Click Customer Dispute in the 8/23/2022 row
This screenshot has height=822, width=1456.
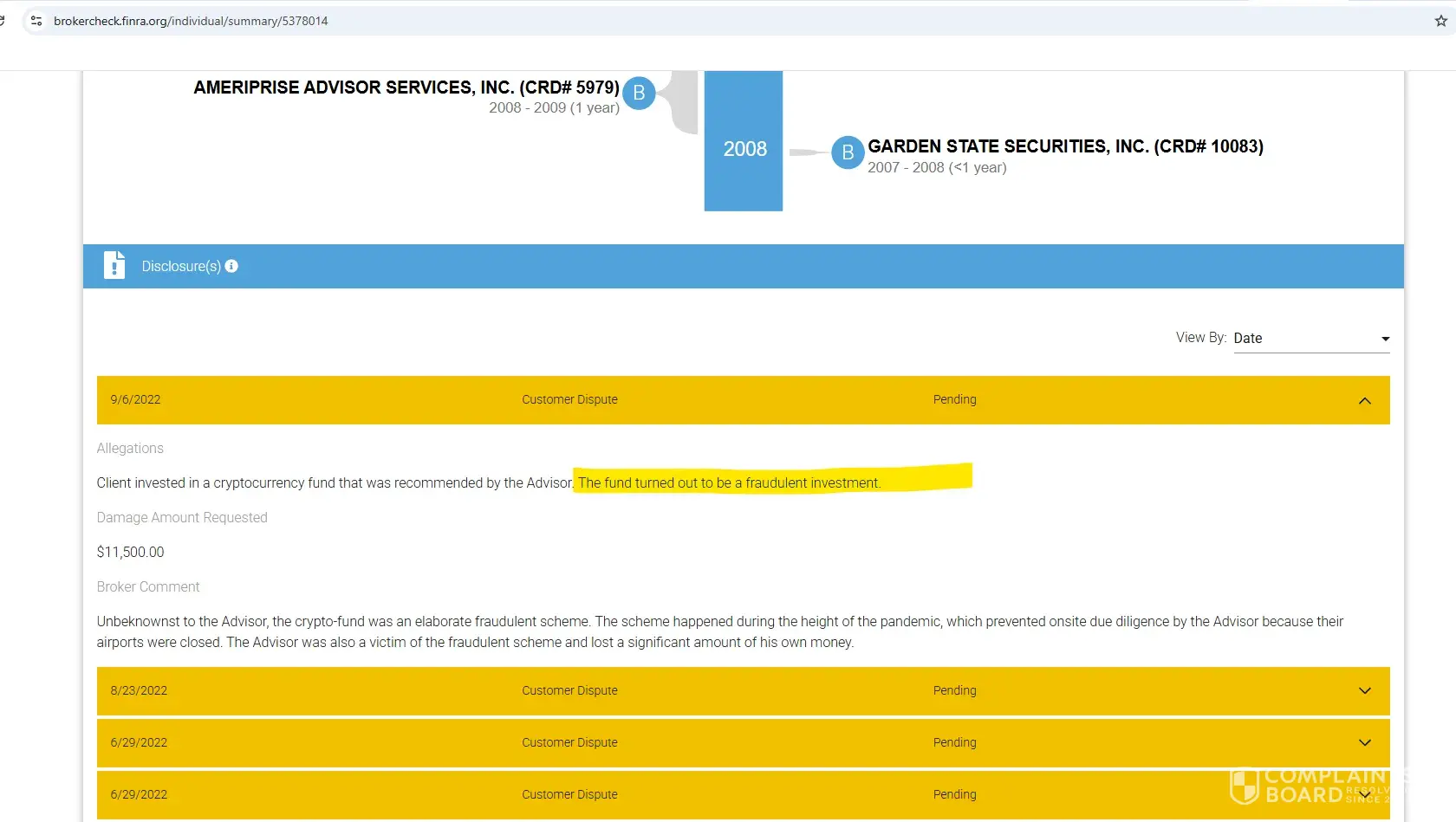[x=569, y=691]
